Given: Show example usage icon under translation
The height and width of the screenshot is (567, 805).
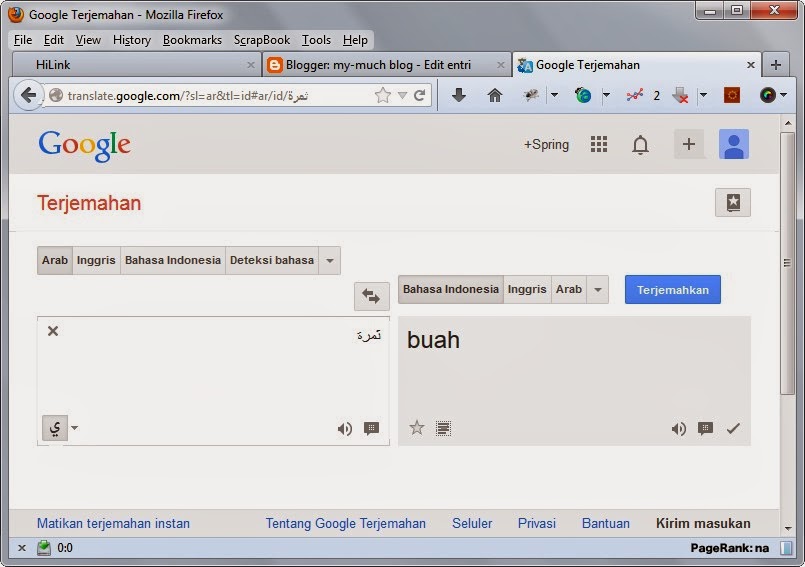Looking at the screenshot, I should click(x=705, y=428).
